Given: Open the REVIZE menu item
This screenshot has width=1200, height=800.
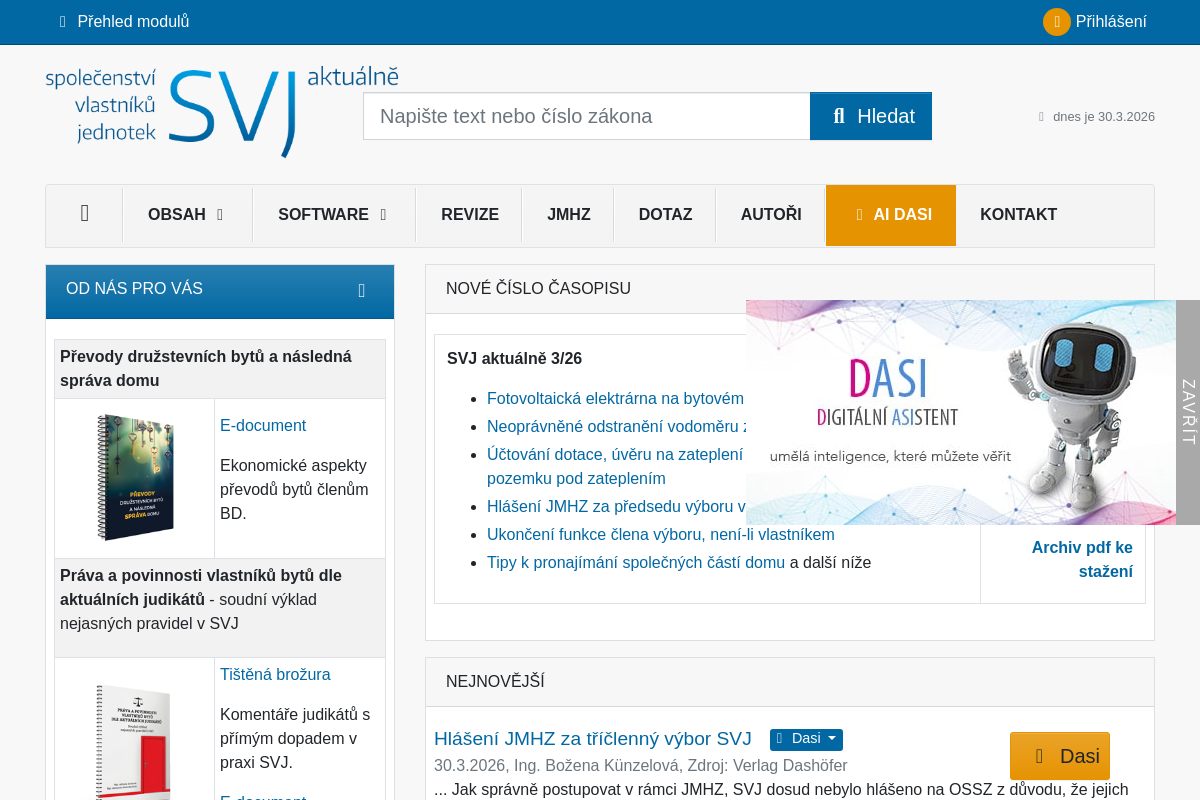Looking at the screenshot, I should (x=470, y=214).
